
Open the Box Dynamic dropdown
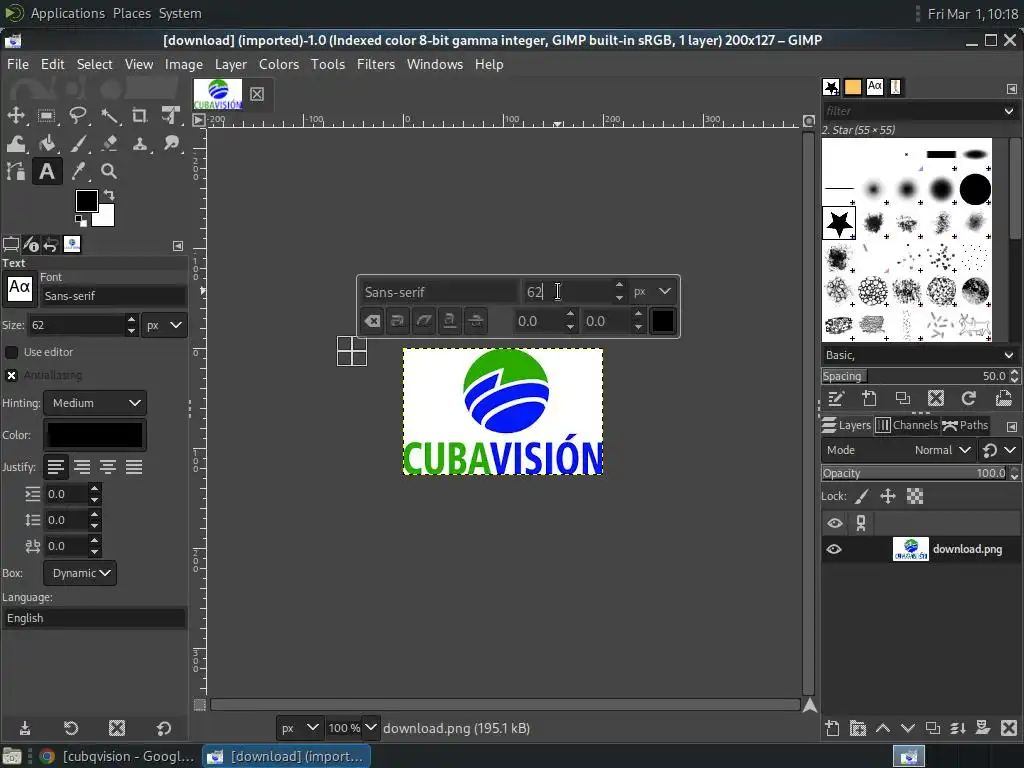80,573
